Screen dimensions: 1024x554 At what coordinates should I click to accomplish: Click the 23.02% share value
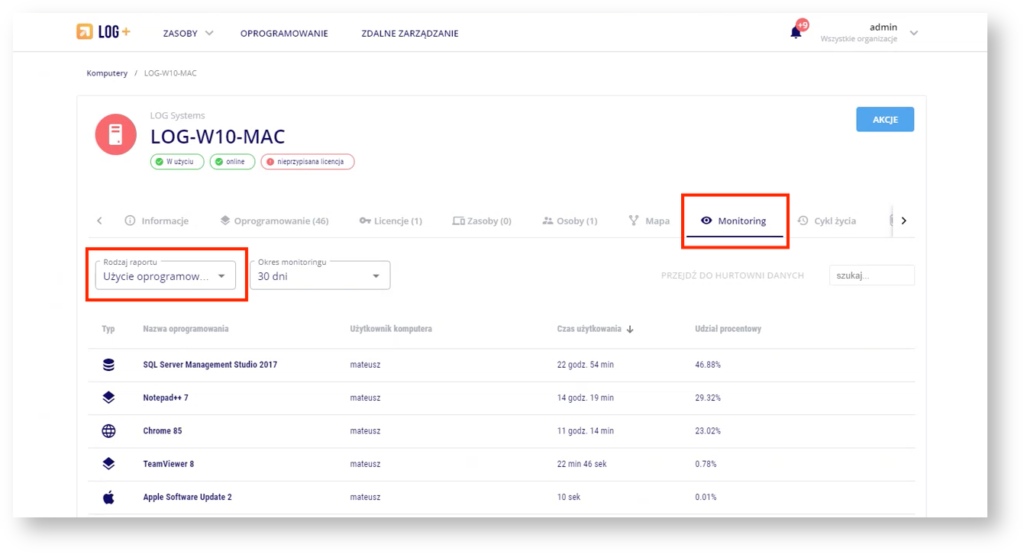(x=707, y=431)
